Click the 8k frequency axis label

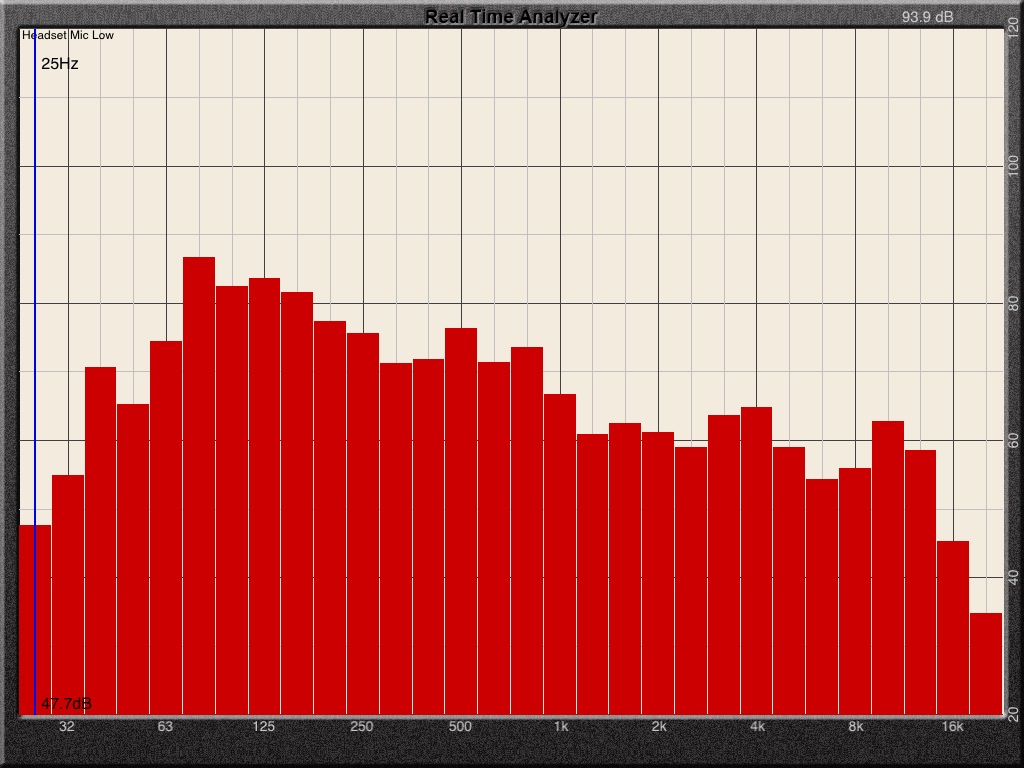[x=855, y=726]
